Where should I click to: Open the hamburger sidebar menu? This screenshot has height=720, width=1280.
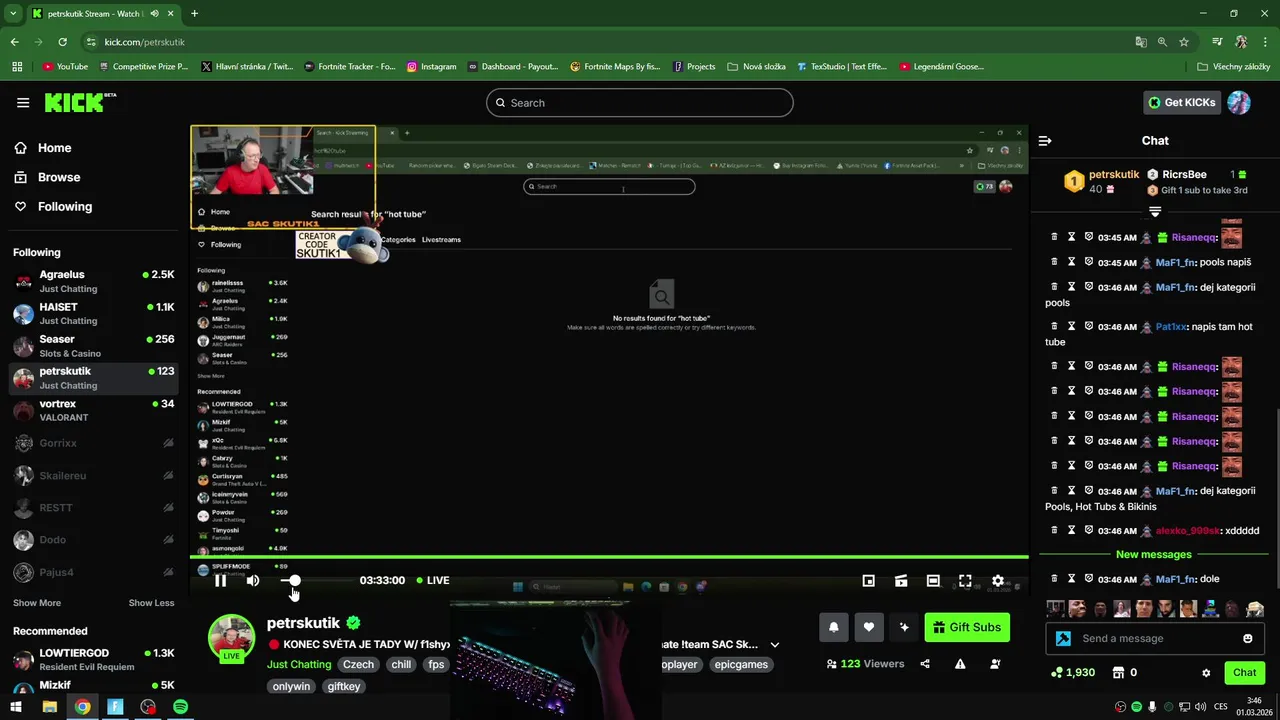(23, 102)
